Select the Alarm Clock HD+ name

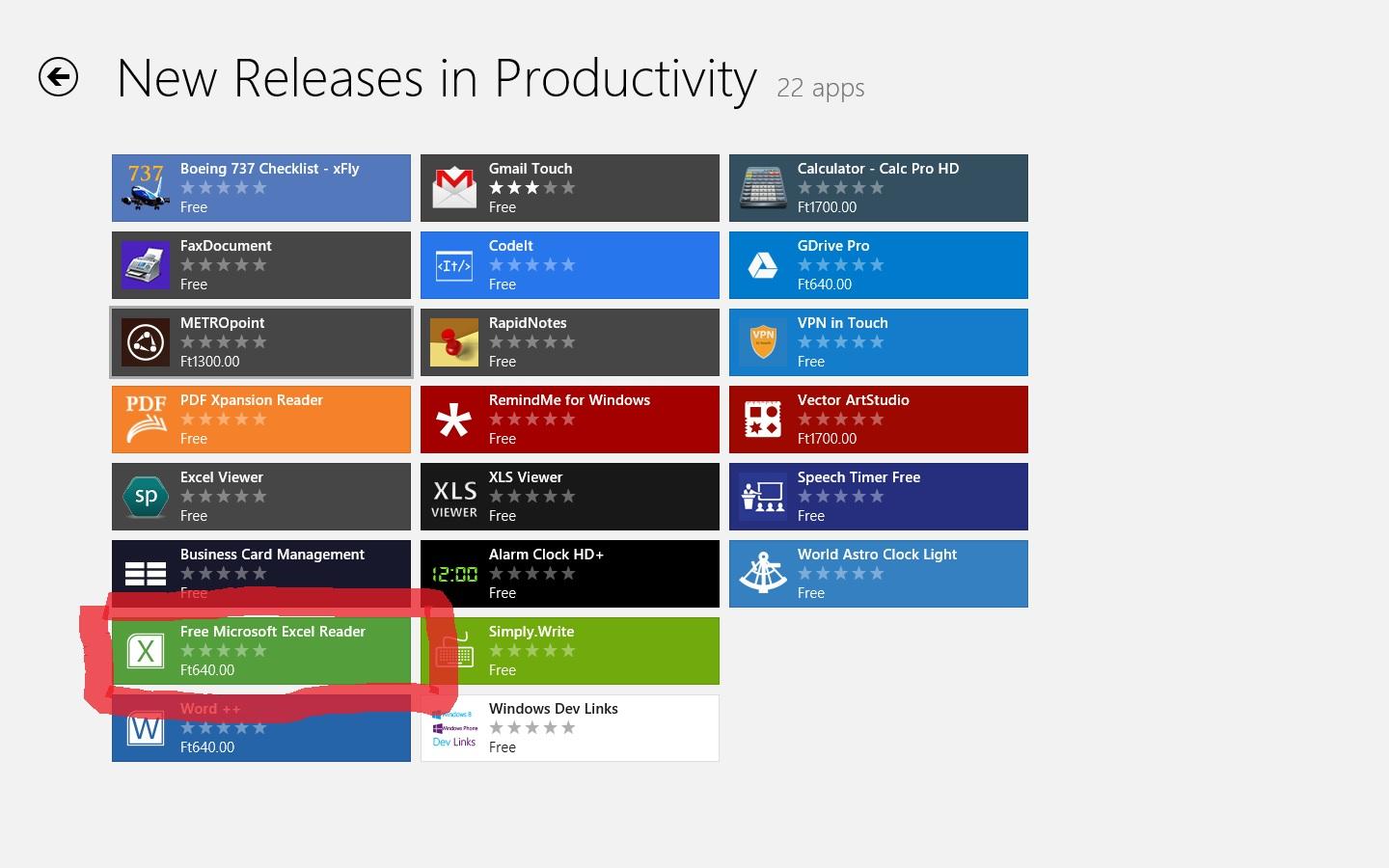tap(546, 555)
